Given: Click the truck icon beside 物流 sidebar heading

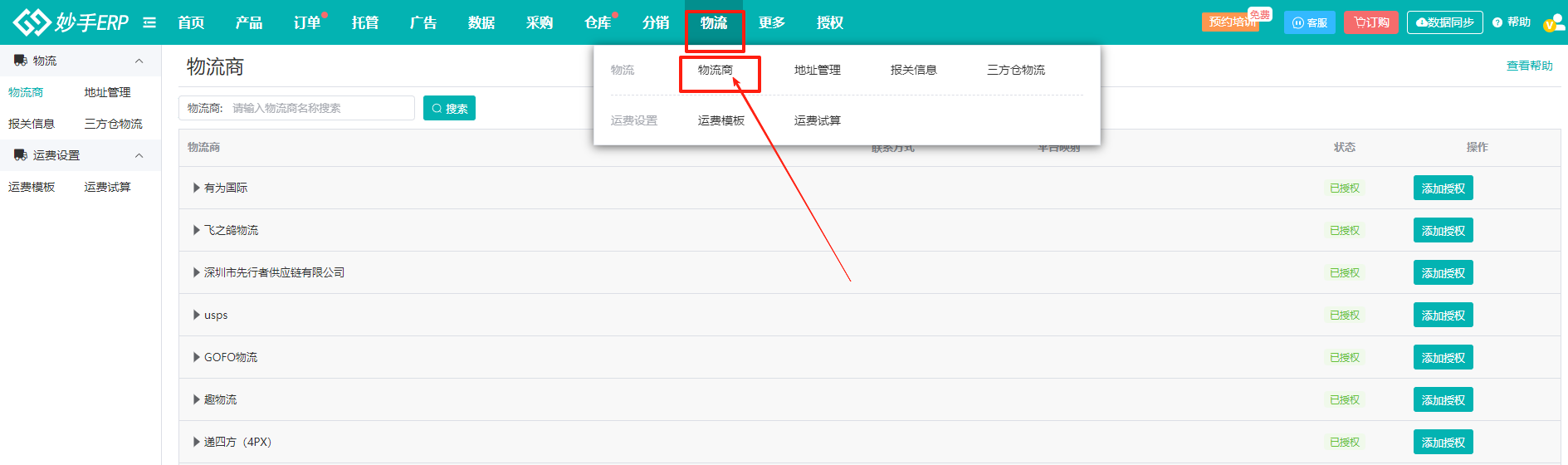Looking at the screenshot, I should [21, 61].
